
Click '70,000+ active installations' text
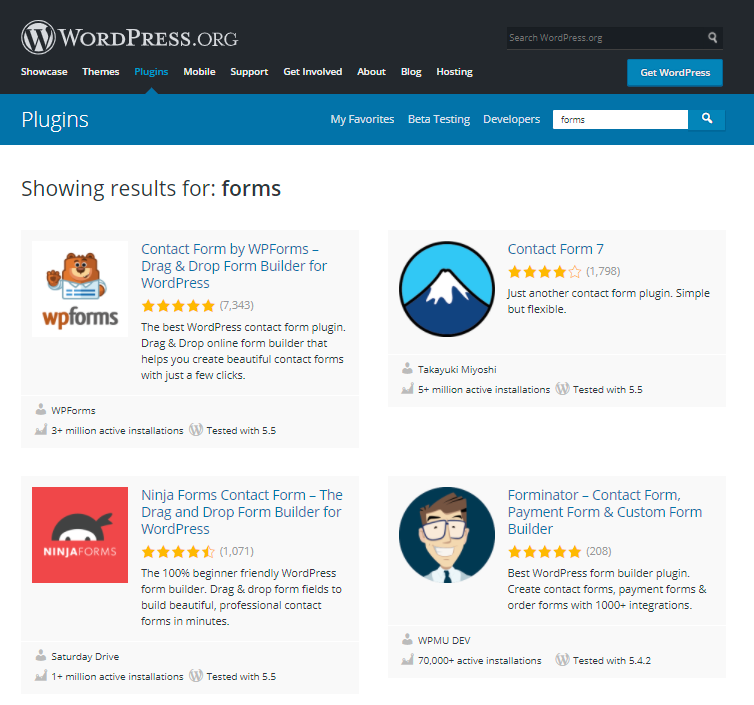tap(479, 661)
